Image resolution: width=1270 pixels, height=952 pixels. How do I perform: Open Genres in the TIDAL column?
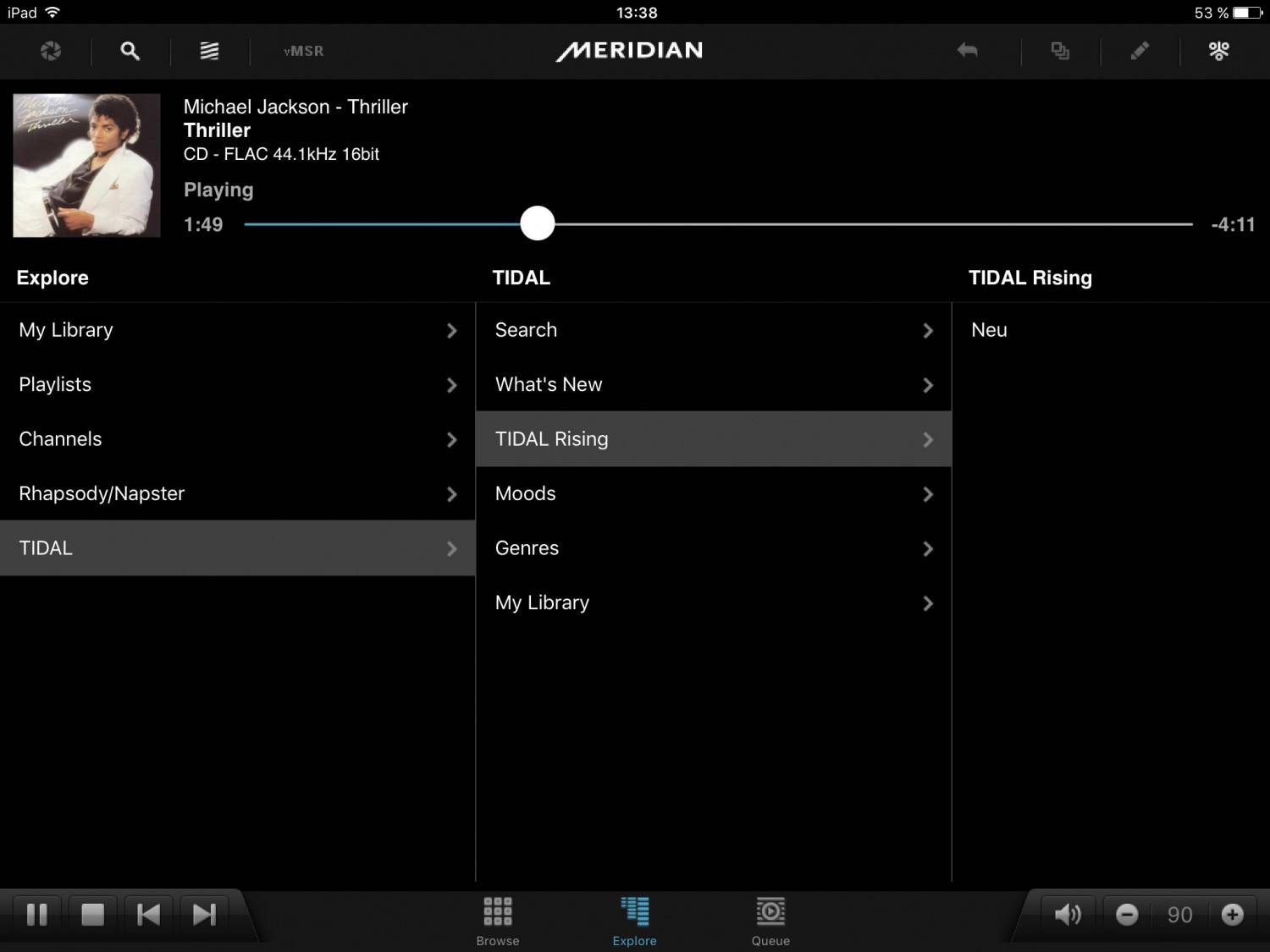[714, 548]
